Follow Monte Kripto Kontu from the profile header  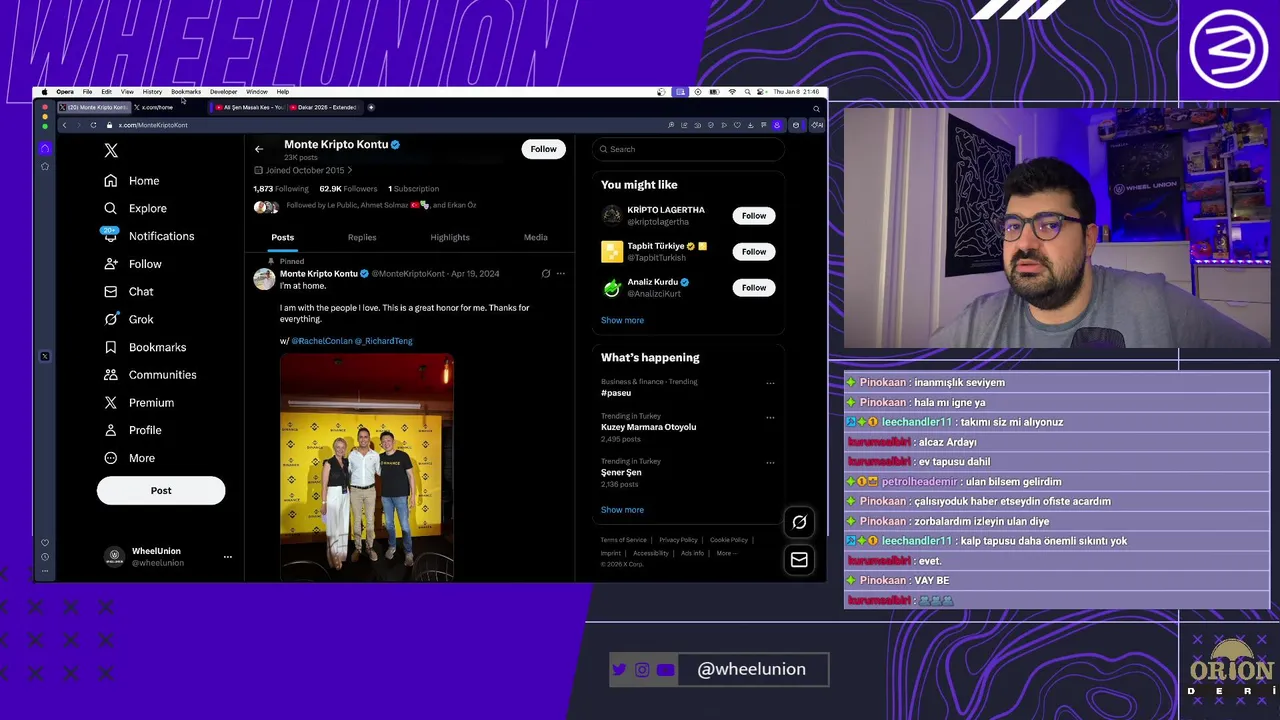click(x=543, y=149)
